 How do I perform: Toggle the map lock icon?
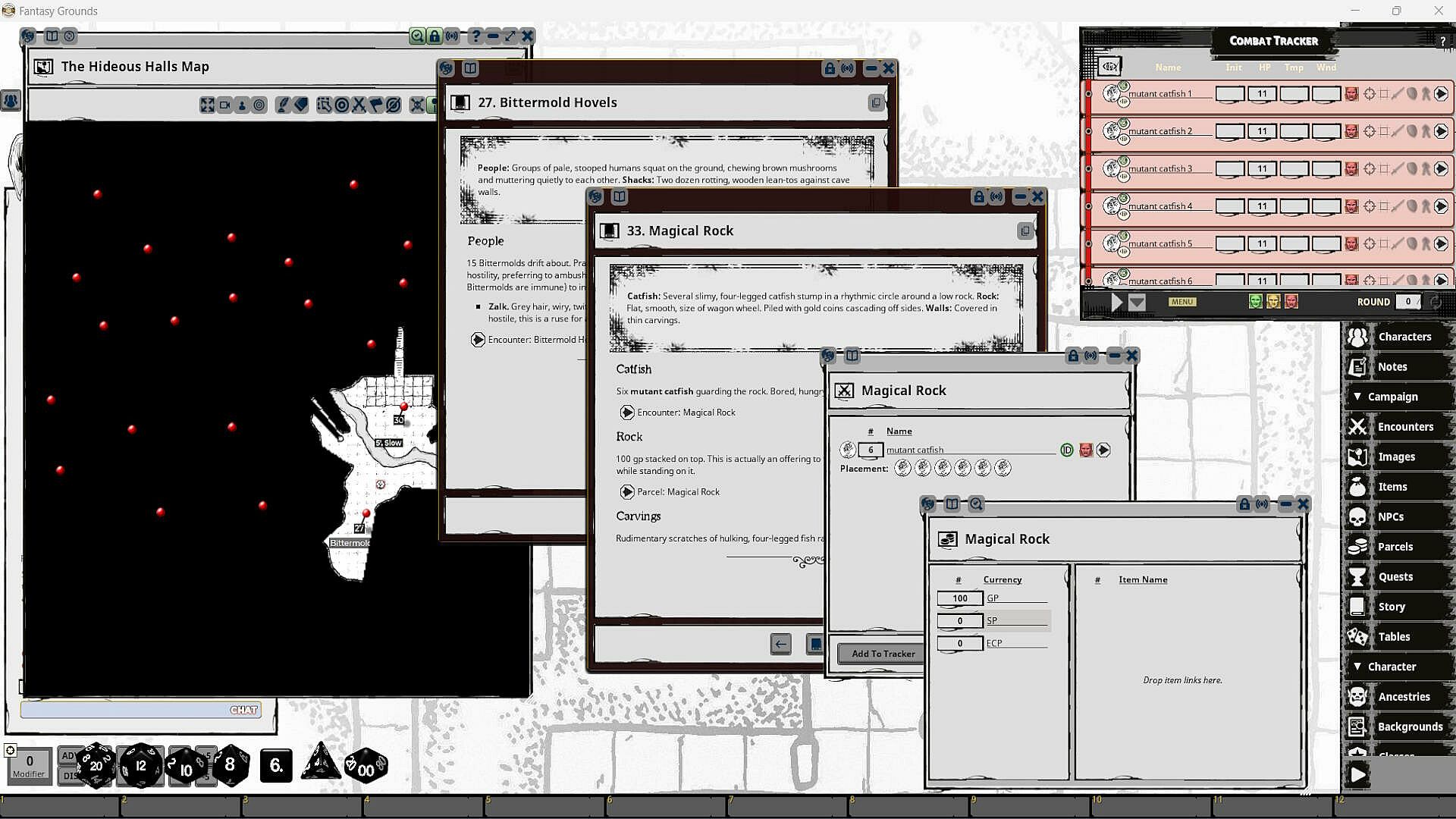pyautogui.click(x=435, y=36)
